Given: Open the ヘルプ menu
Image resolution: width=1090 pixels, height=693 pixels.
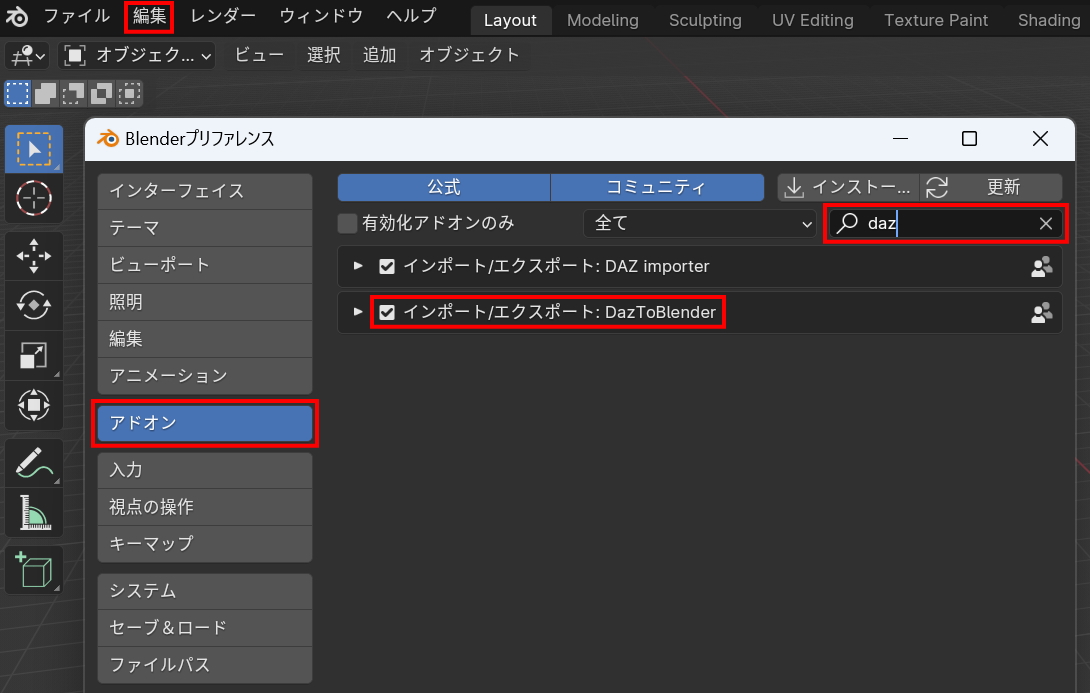Looking at the screenshot, I should (x=412, y=15).
